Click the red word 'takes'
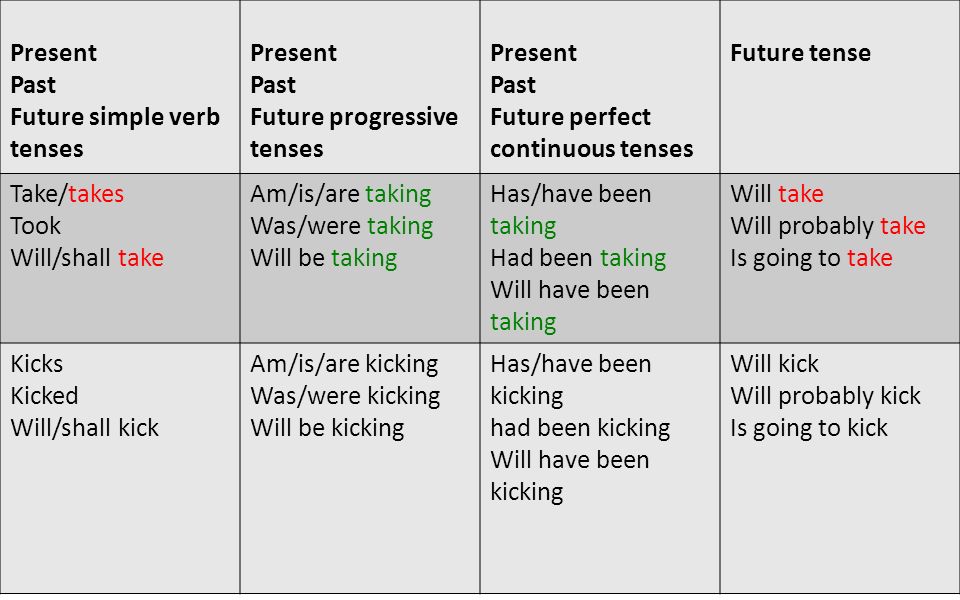The width and height of the screenshot is (960, 600). pos(96,194)
